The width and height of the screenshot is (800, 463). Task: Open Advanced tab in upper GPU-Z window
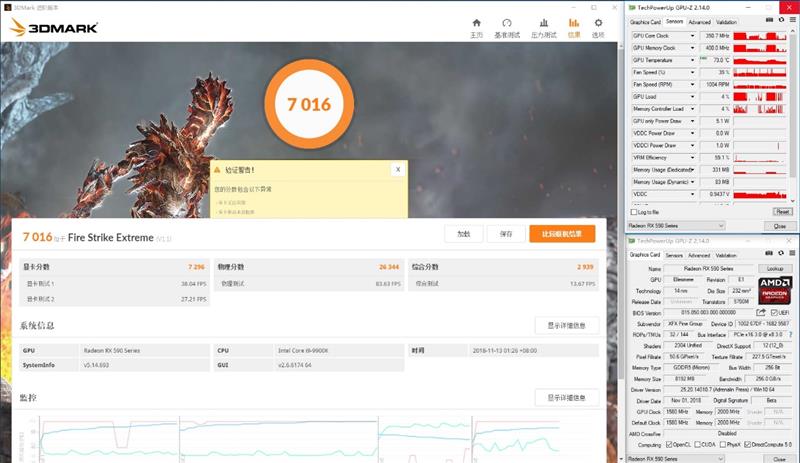click(699, 22)
